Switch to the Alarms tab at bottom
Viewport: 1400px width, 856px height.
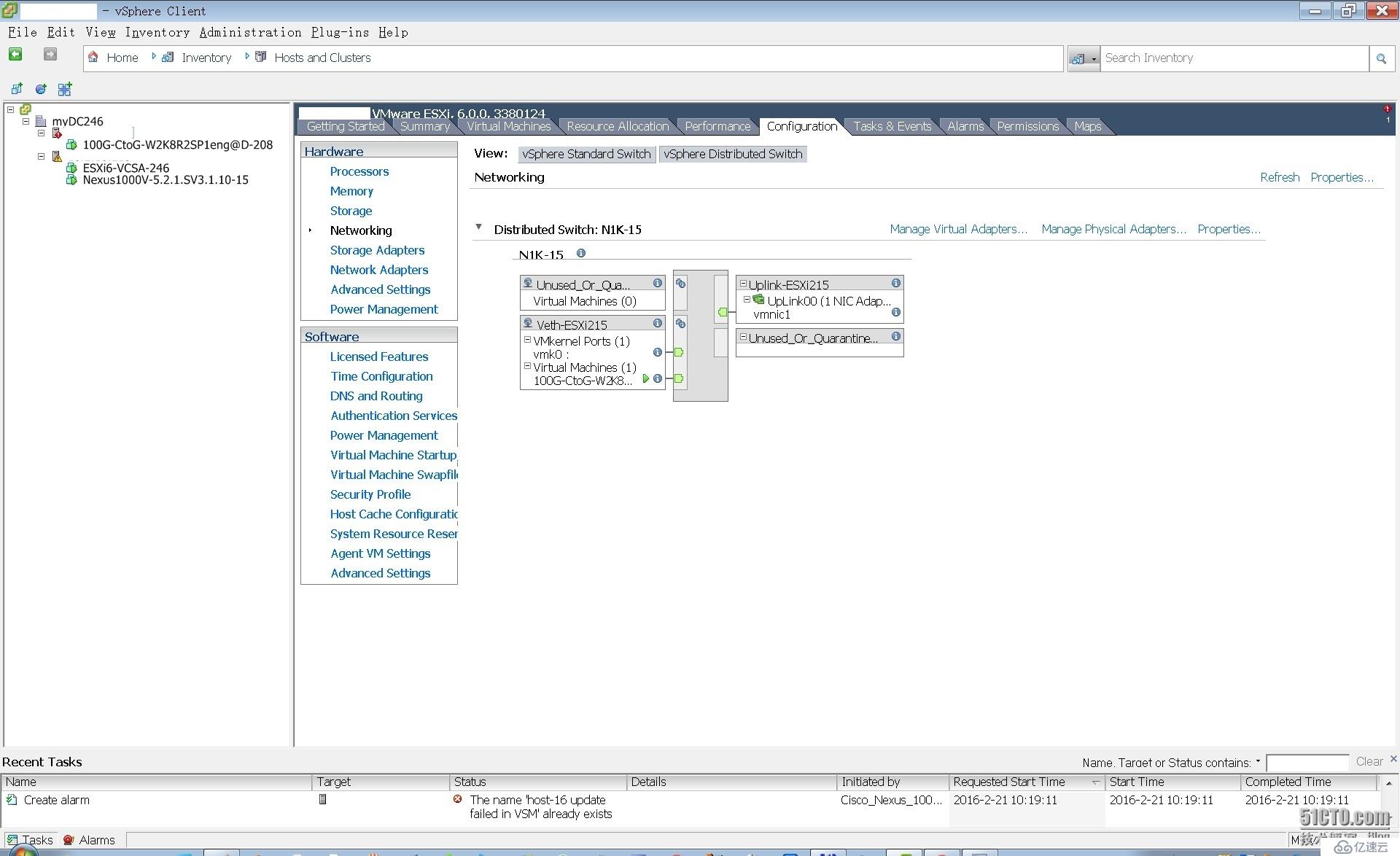point(89,840)
